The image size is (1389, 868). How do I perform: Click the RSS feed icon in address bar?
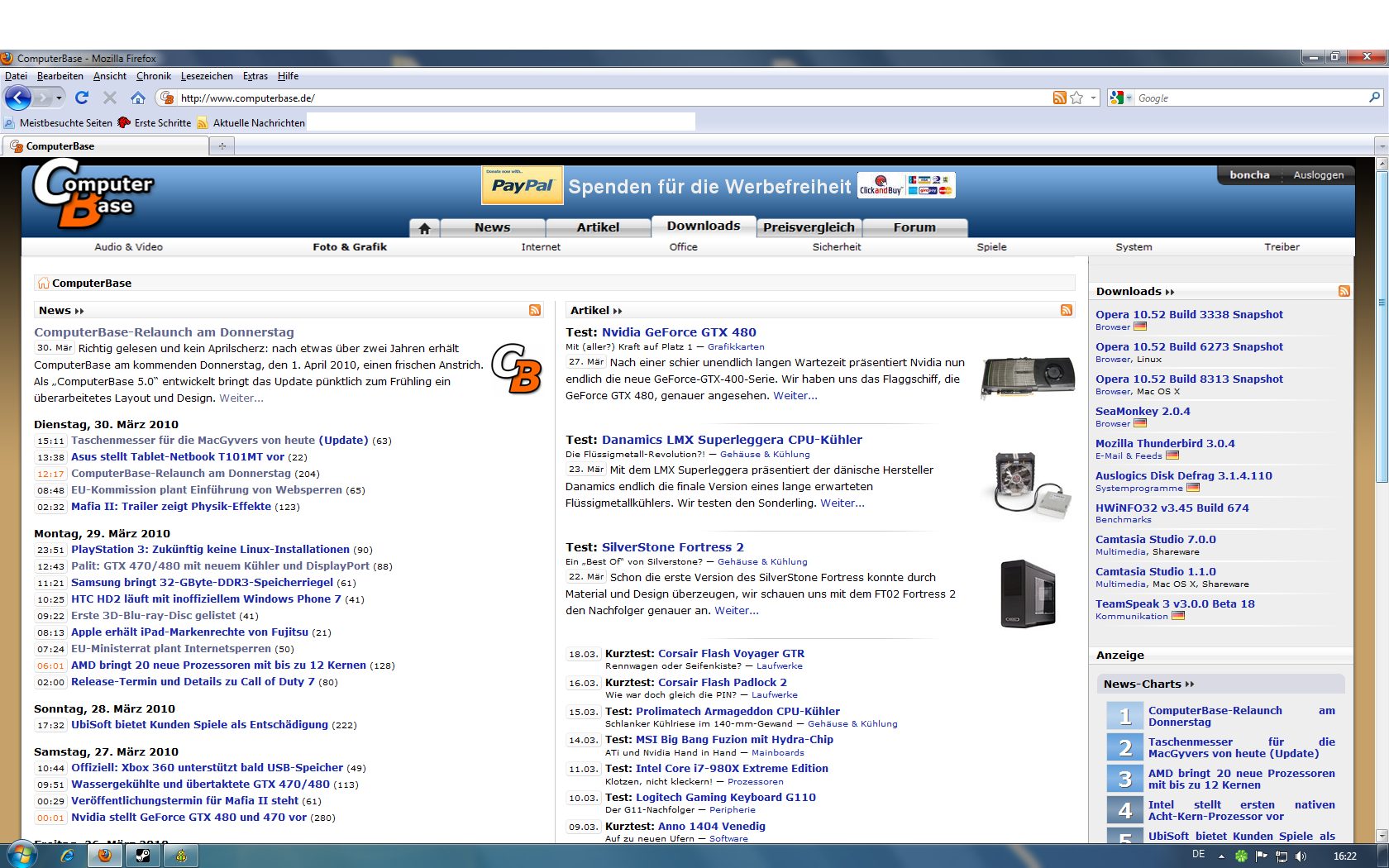pyautogui.click(x=1059, y=98)
